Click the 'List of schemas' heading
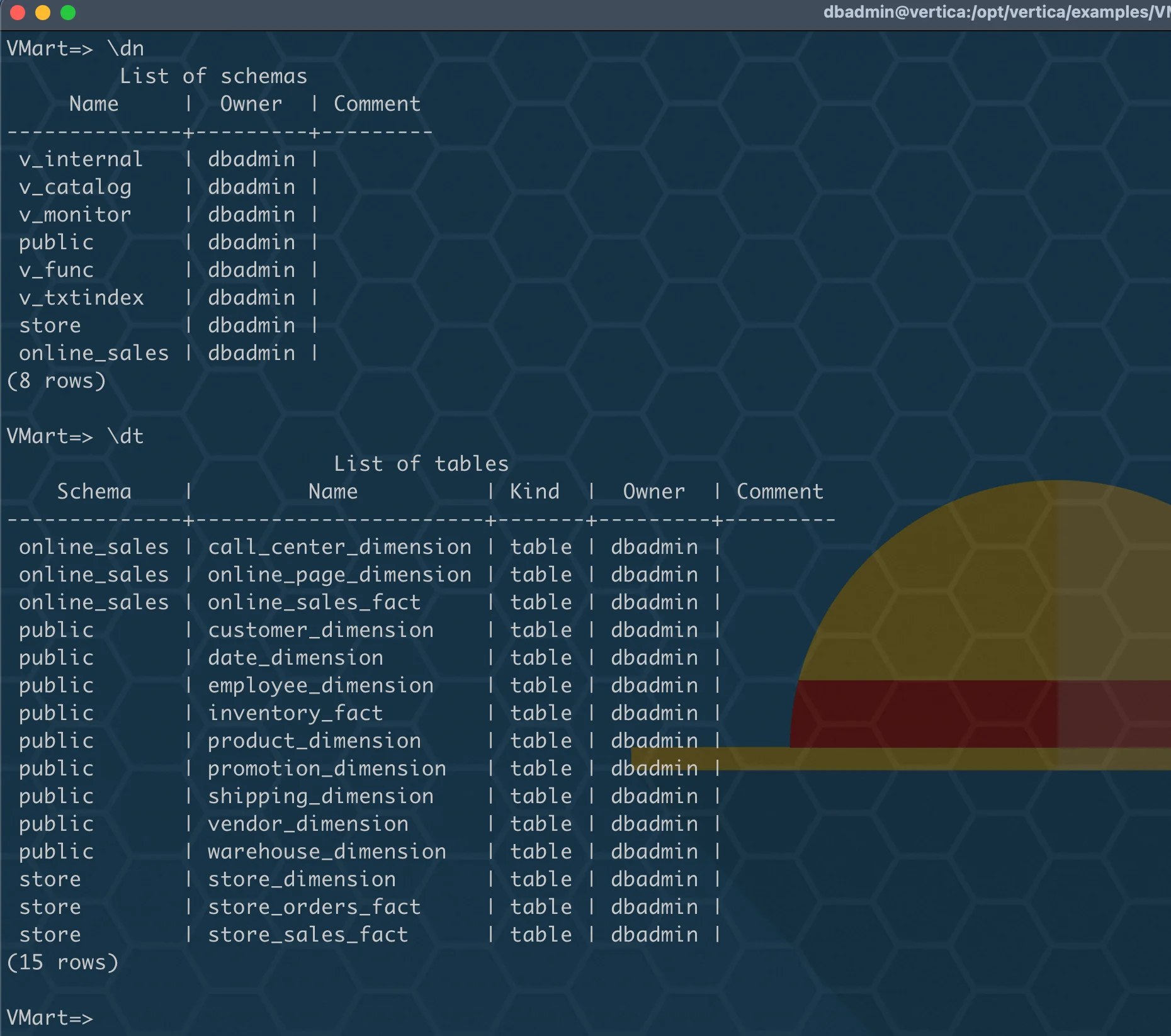 pos(213,76)
